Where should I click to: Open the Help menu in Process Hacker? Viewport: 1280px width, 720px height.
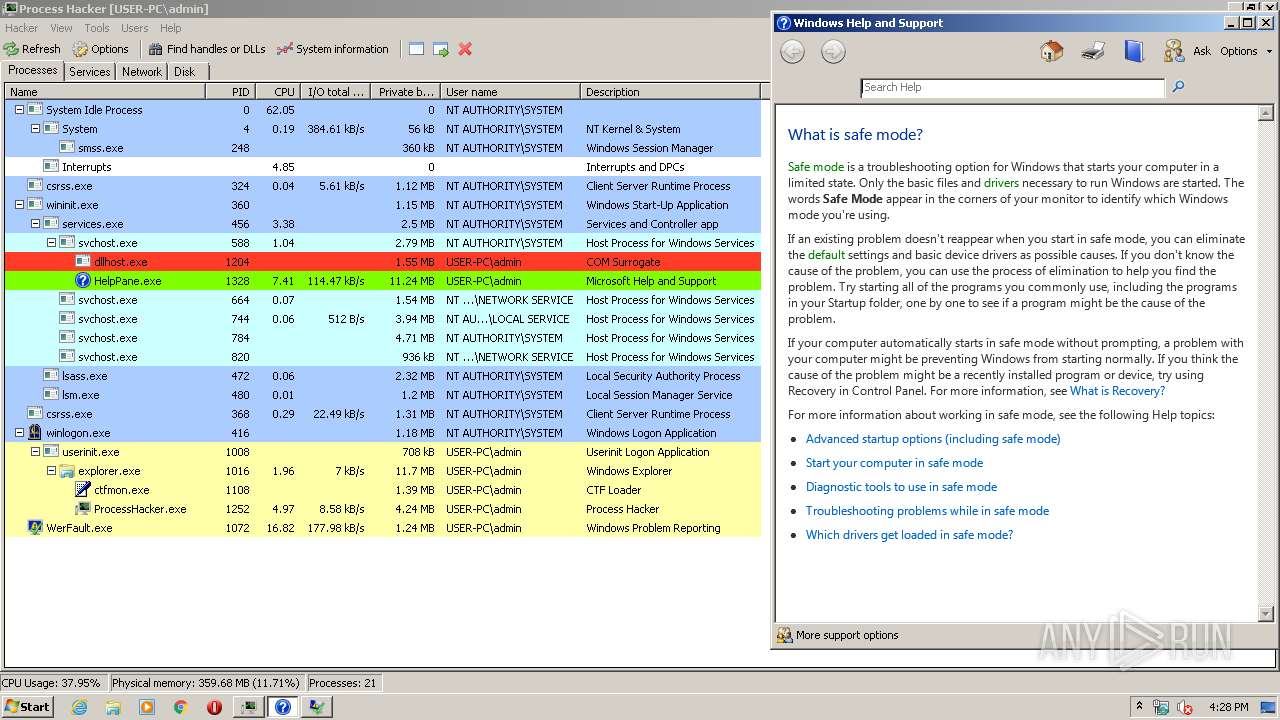pyautogui.click(x=171, y=28)
